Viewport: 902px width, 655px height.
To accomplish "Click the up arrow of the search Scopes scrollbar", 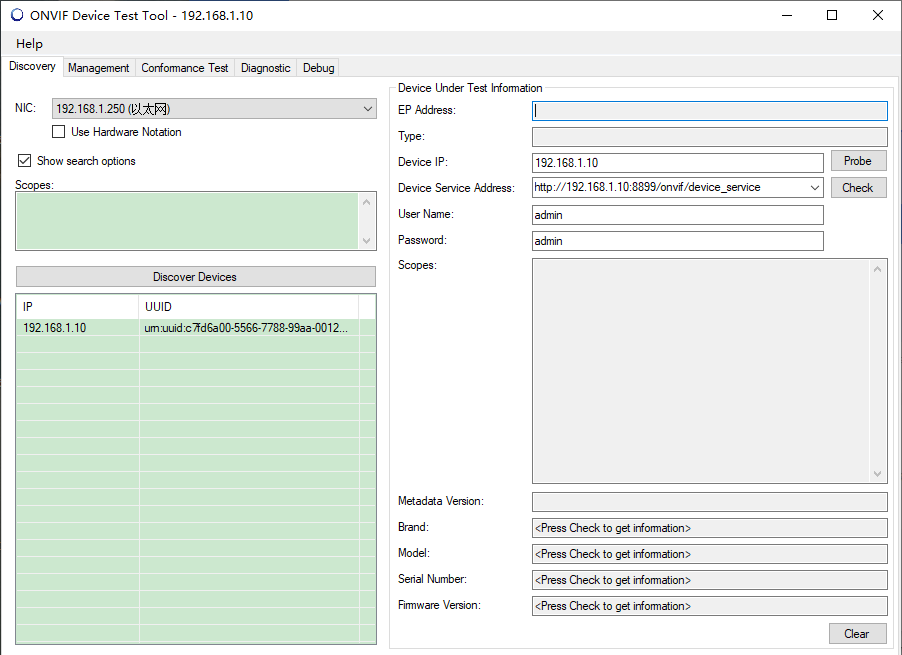I will pyautogui.click(x=366, y=202).
